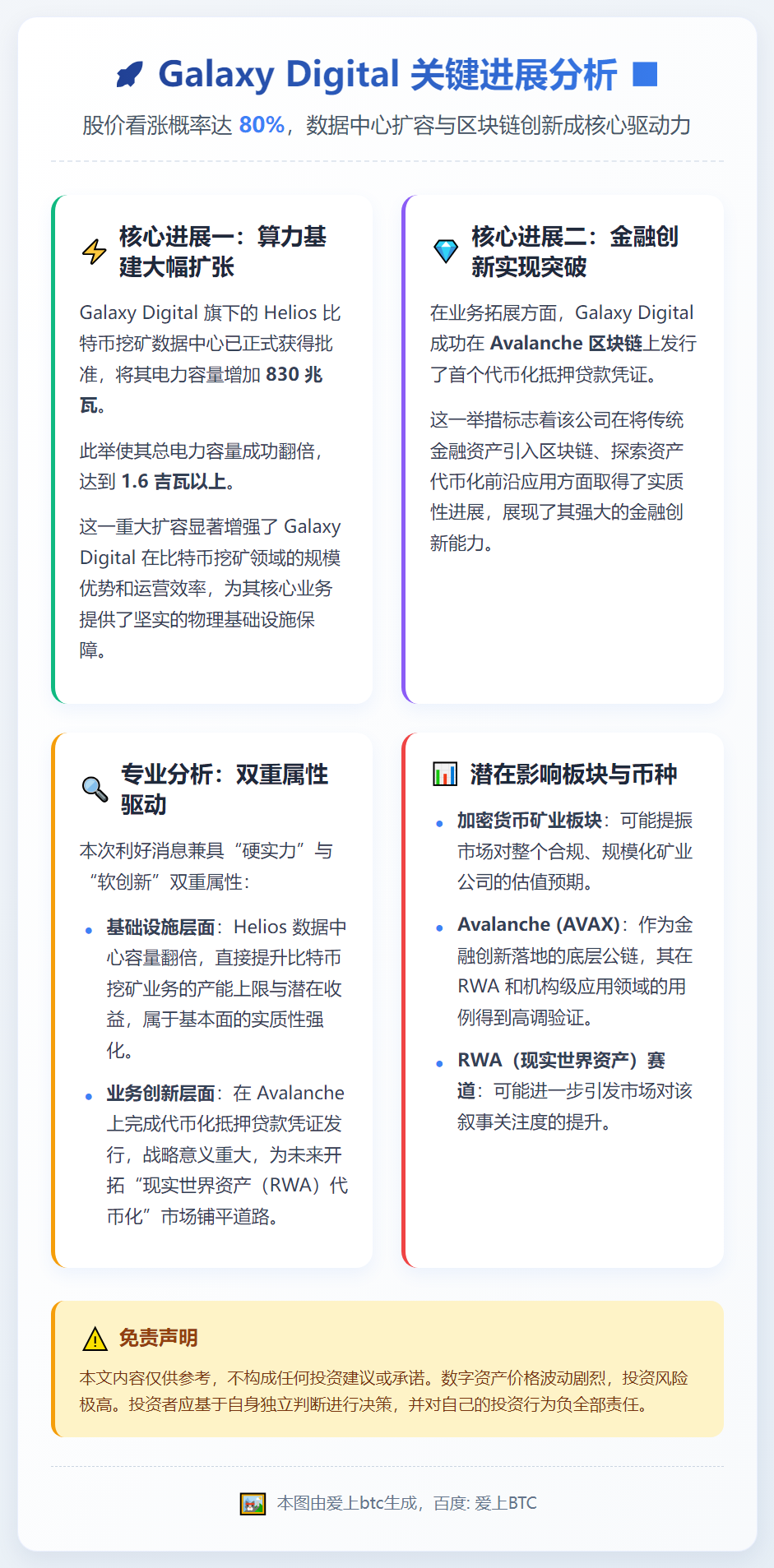Click the paragraph starting 这一举措标志着该公司
Screen dimensions: 774x1568
pos(557,482)
